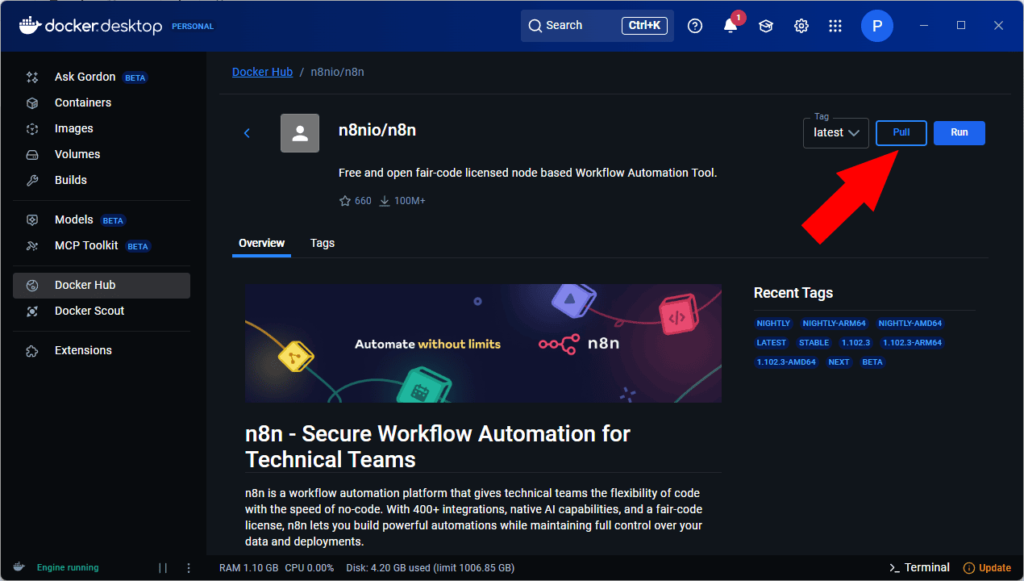
Task: Open Models in the sidebar
Action: pyautogui.click(x=101, y=220)
